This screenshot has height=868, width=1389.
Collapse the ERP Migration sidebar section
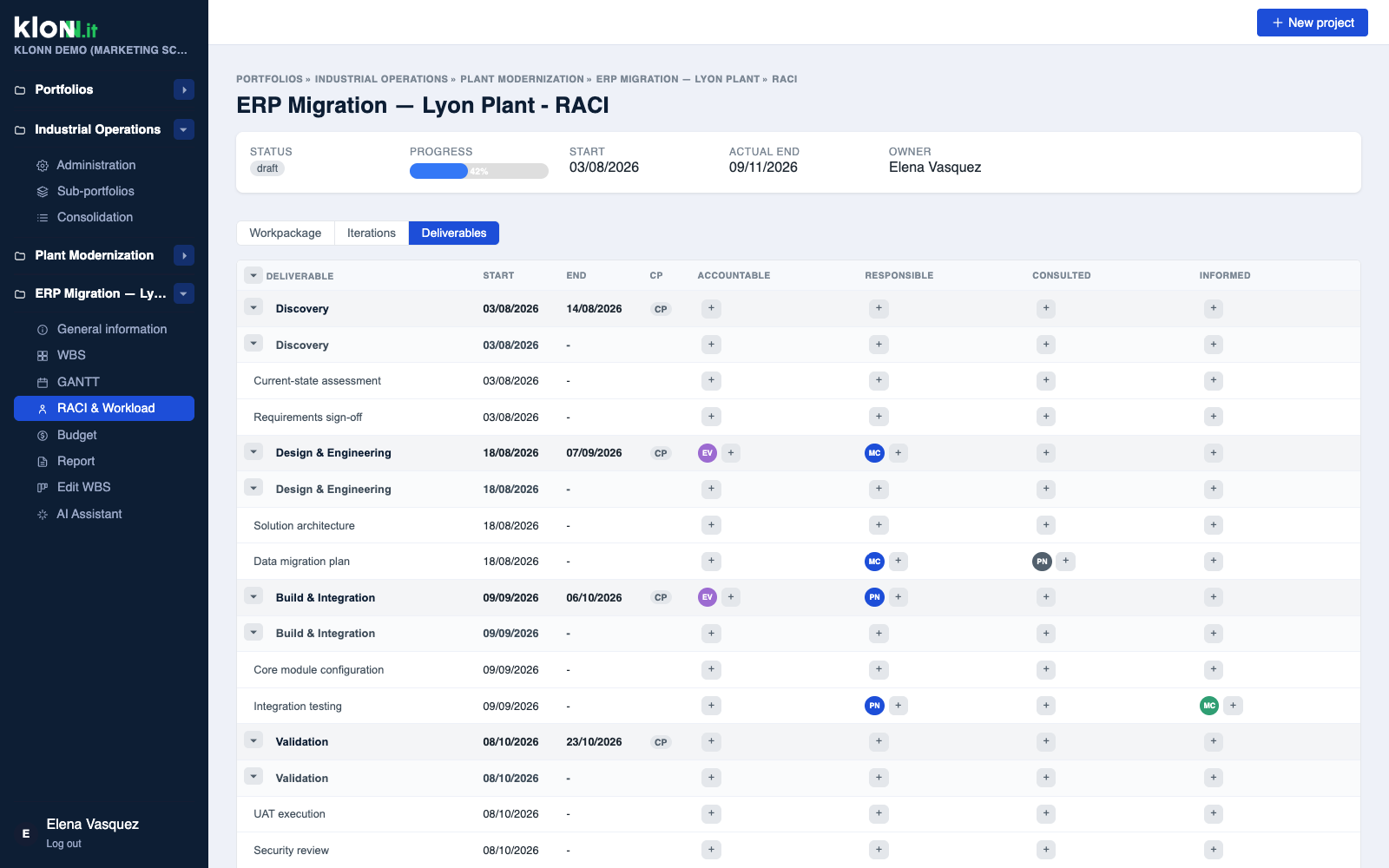tap(184, 293)
